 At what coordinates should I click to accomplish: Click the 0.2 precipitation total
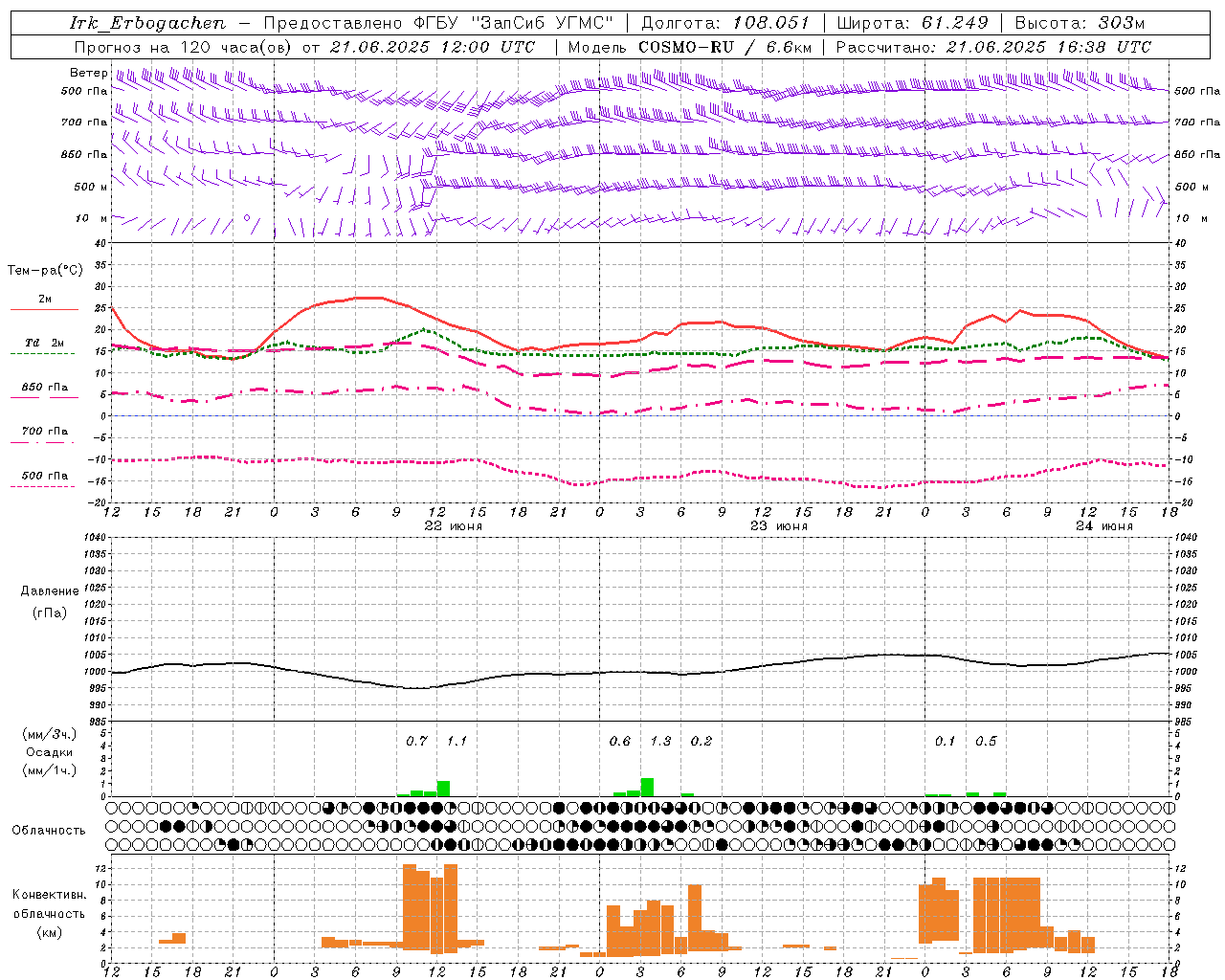[x=702, y=742]
